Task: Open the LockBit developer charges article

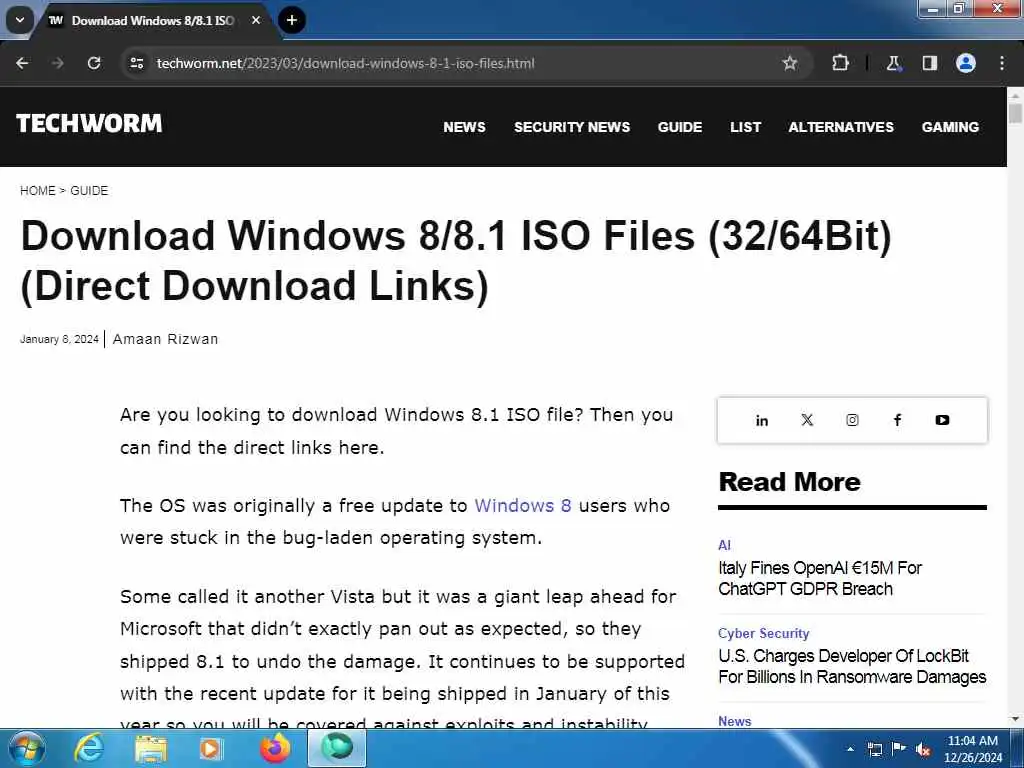Action: click(852, 666)
